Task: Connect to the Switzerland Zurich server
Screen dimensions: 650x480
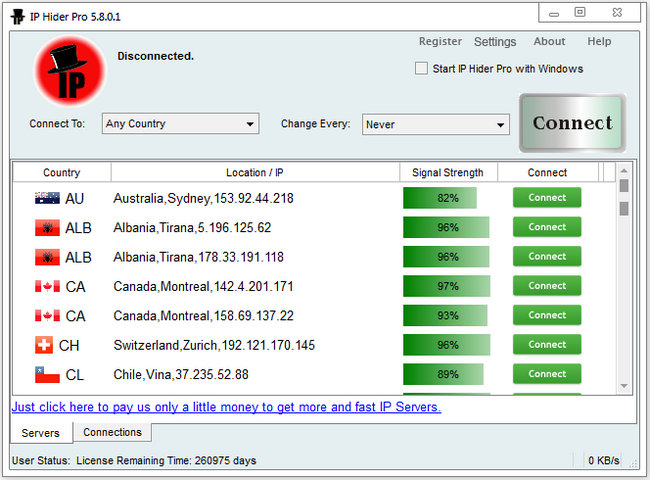Action: click(x=547, y=345)
